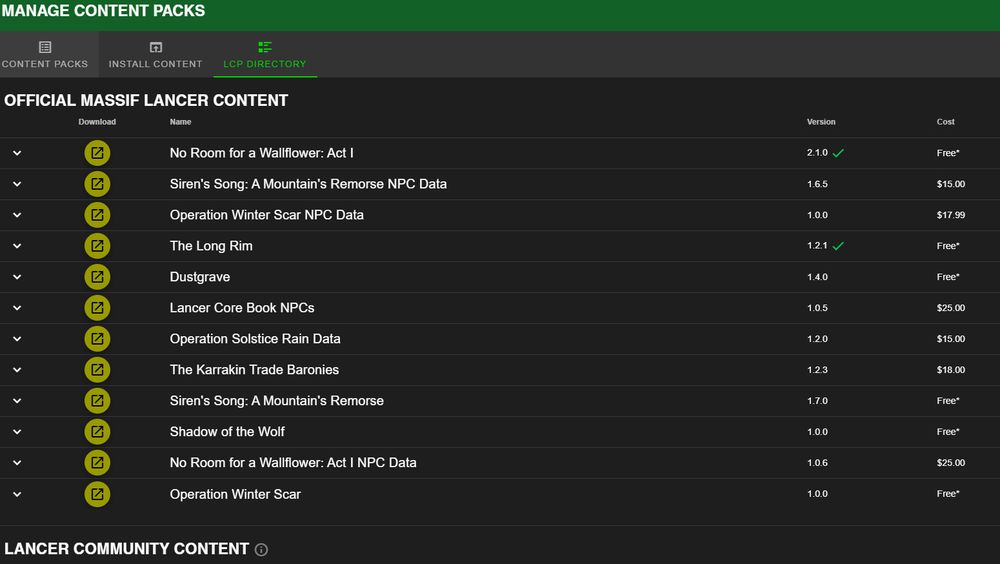Open download link for Dustgrave
The image size is (1000, 564).
pyautogui.click(x=97, y=277)
